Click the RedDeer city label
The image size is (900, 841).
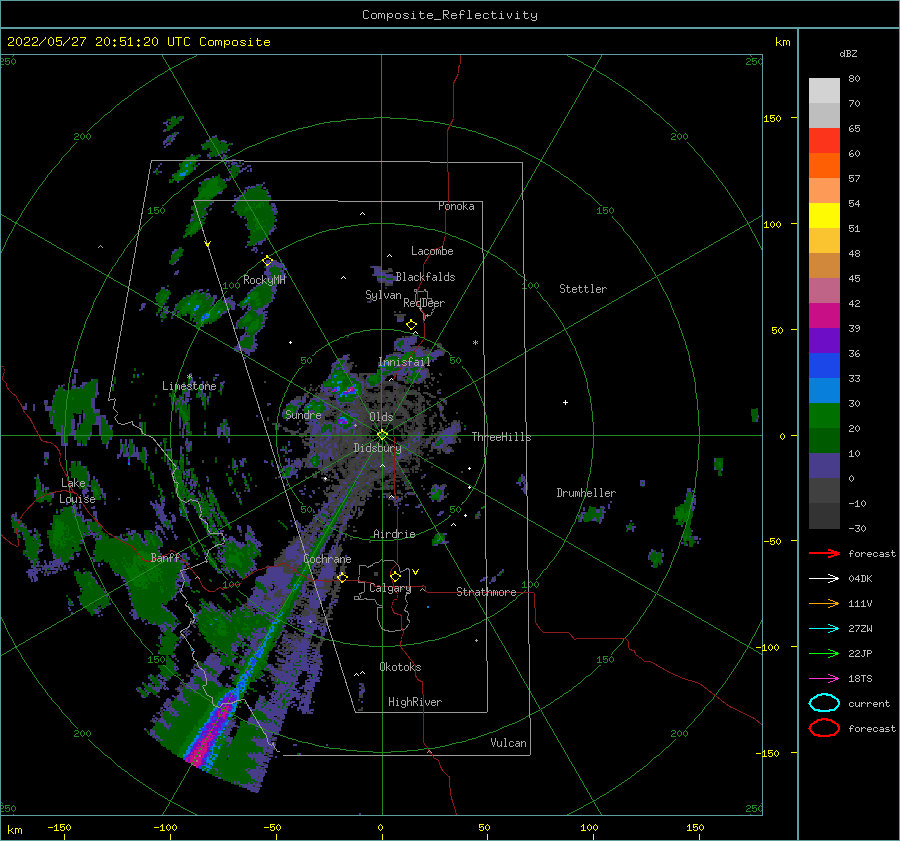tap(424, 303)
